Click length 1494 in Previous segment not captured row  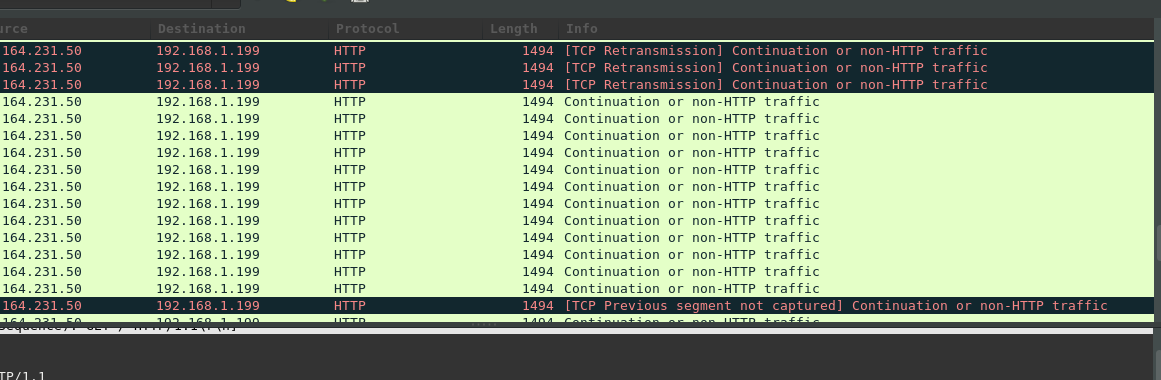click(538, 306)
